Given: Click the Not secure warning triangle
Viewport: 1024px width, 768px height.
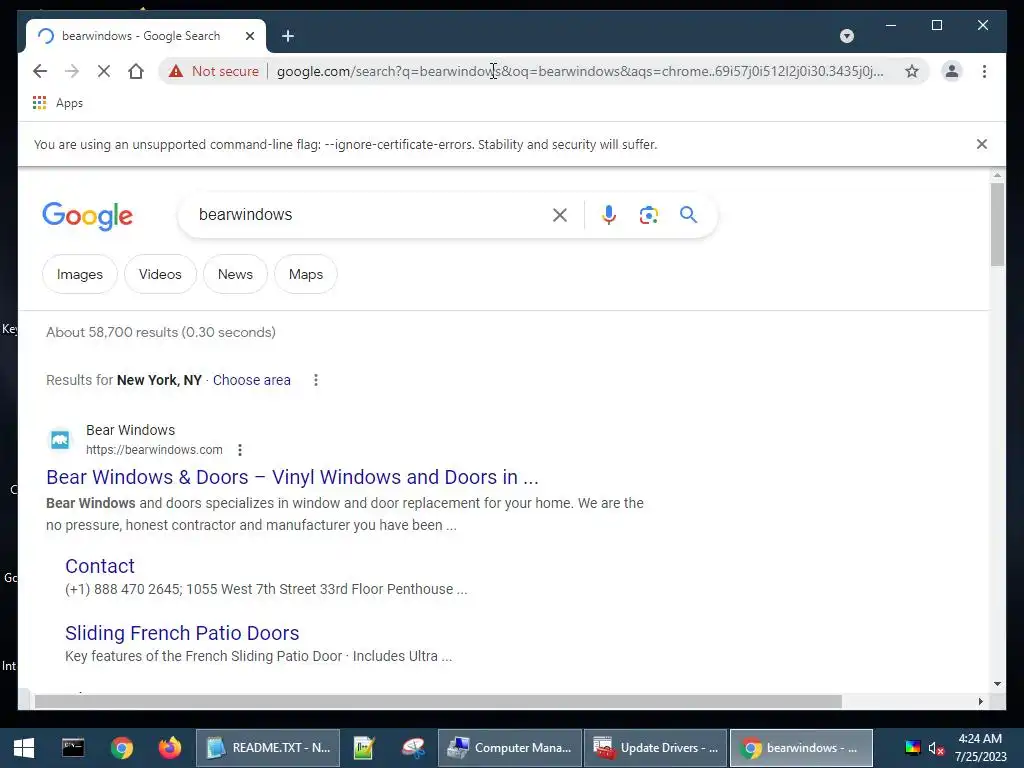Looking at the screenshot, I should 176,71.
